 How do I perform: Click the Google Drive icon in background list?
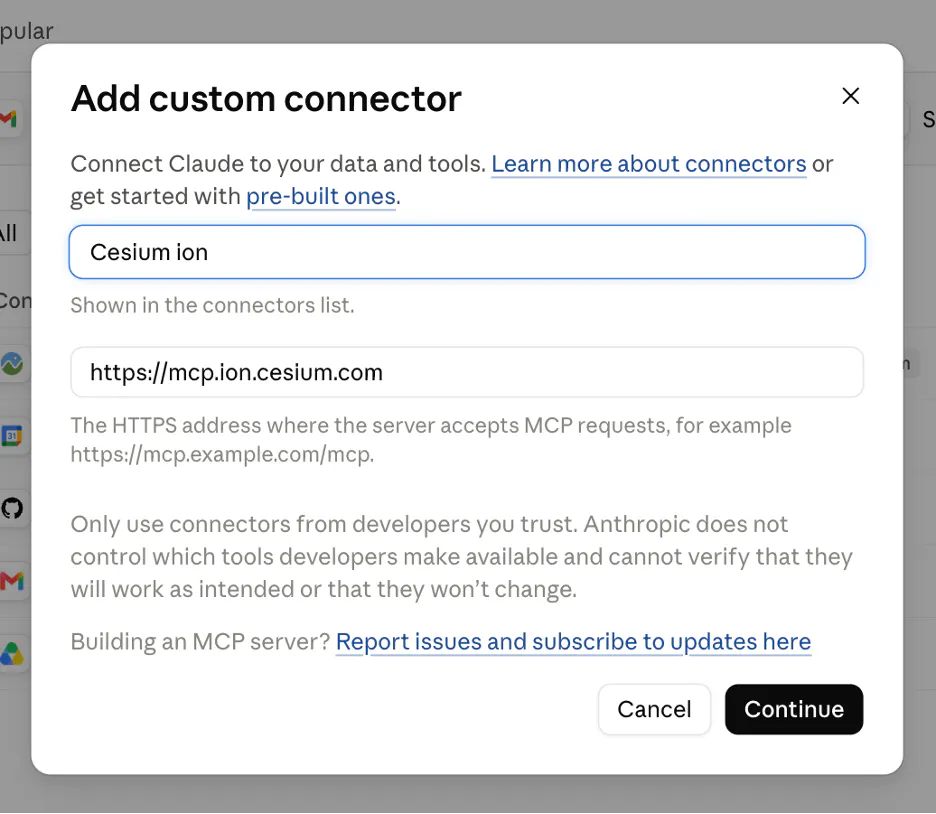[12, 654]
